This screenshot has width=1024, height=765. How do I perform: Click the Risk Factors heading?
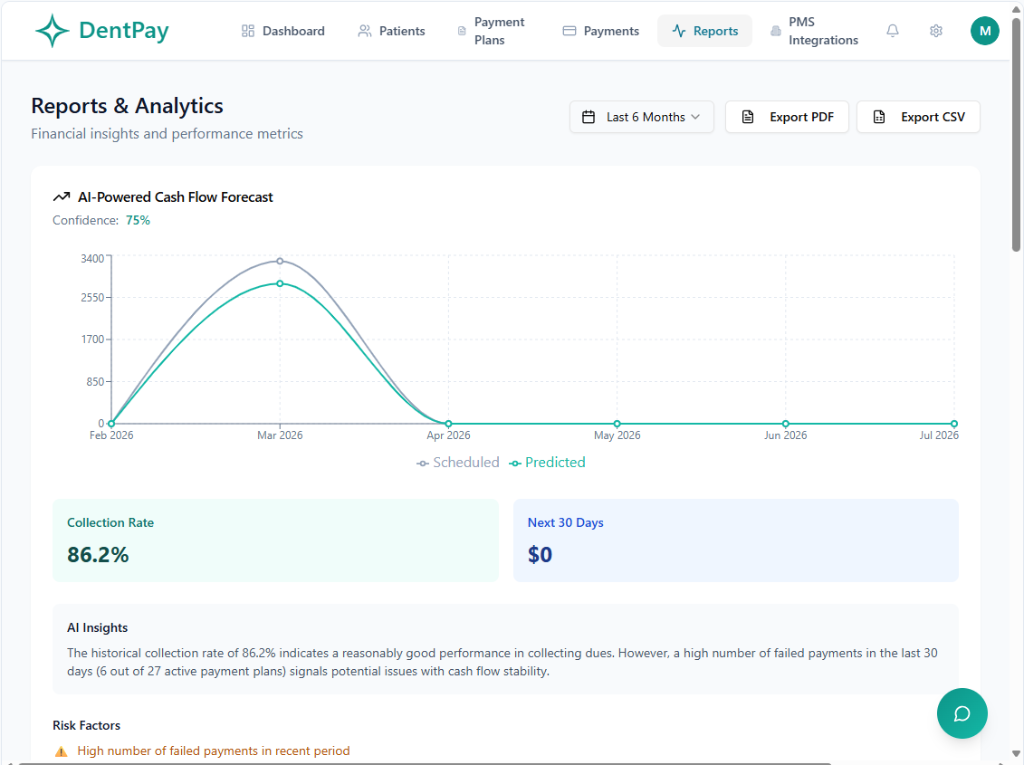(x=86, y=725)
